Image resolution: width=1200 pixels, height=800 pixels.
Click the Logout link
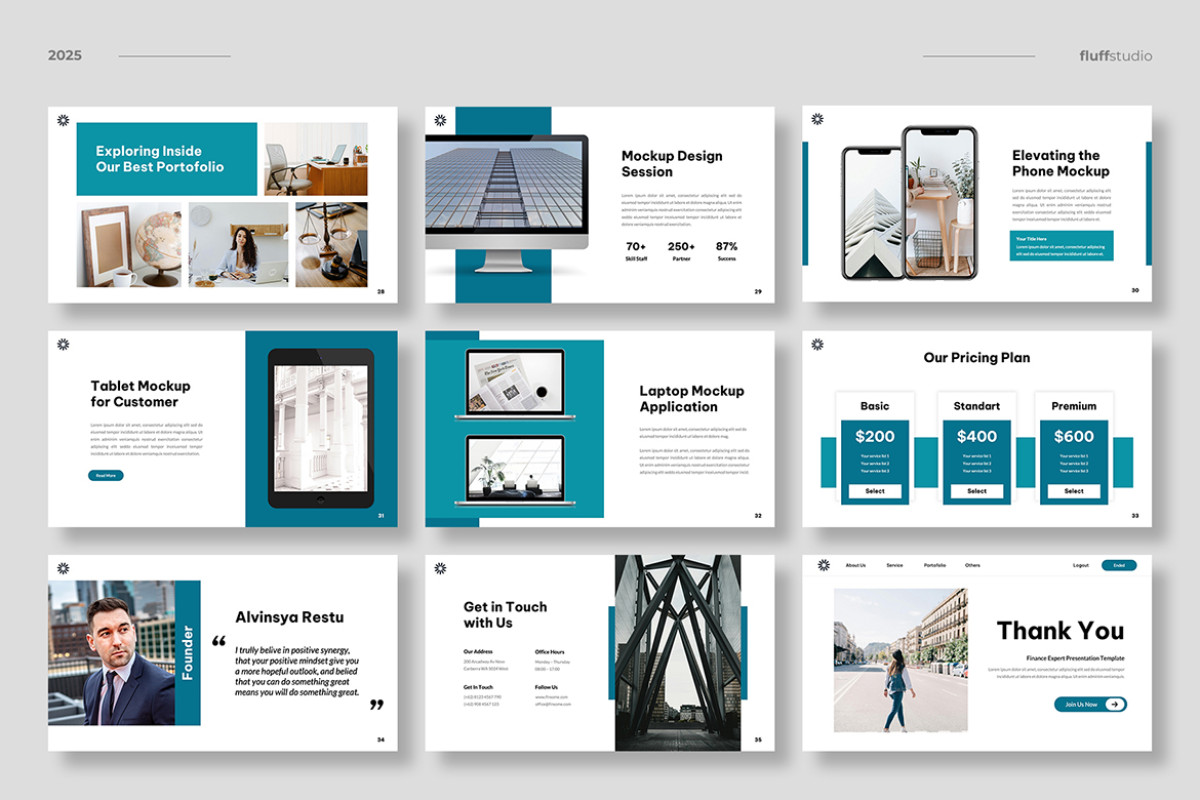(1081, 565)
